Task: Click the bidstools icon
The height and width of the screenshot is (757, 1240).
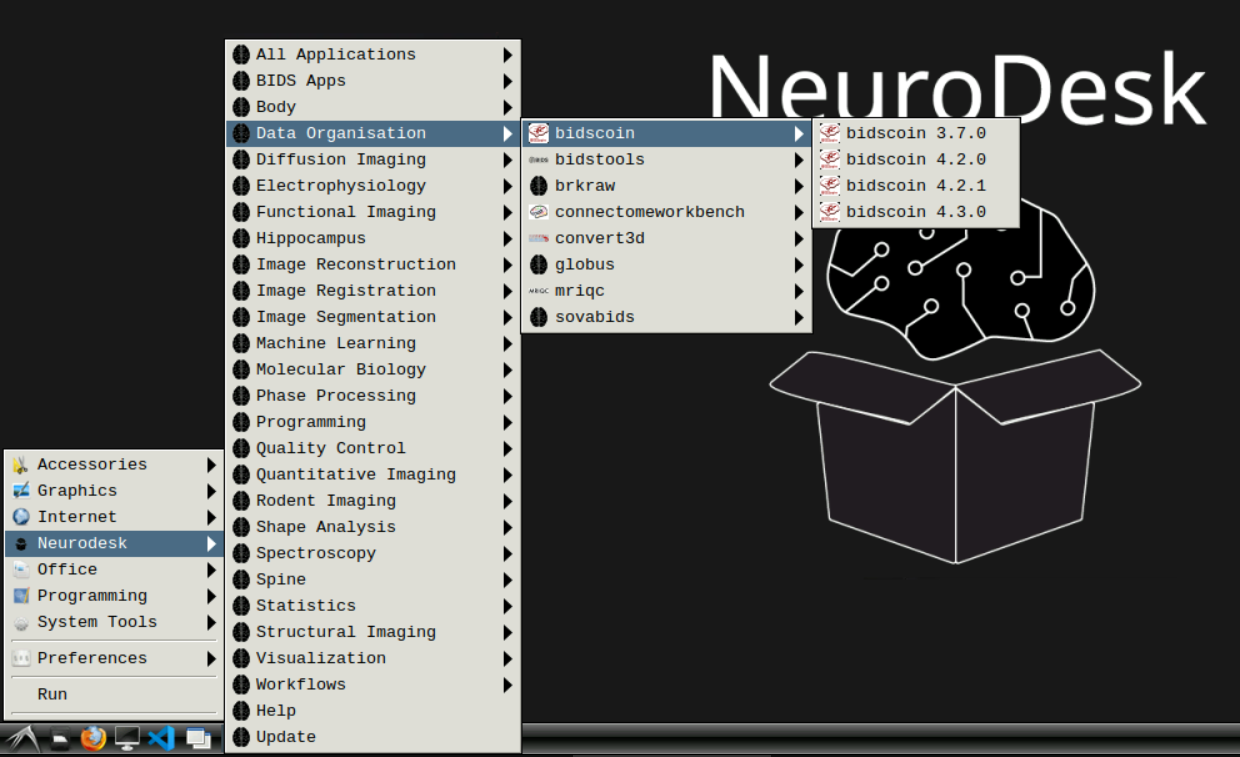Action: 539,160
